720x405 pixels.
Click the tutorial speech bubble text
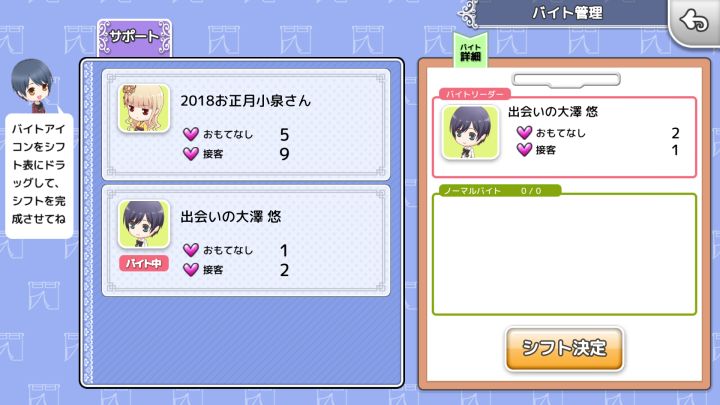coord(39,174)
